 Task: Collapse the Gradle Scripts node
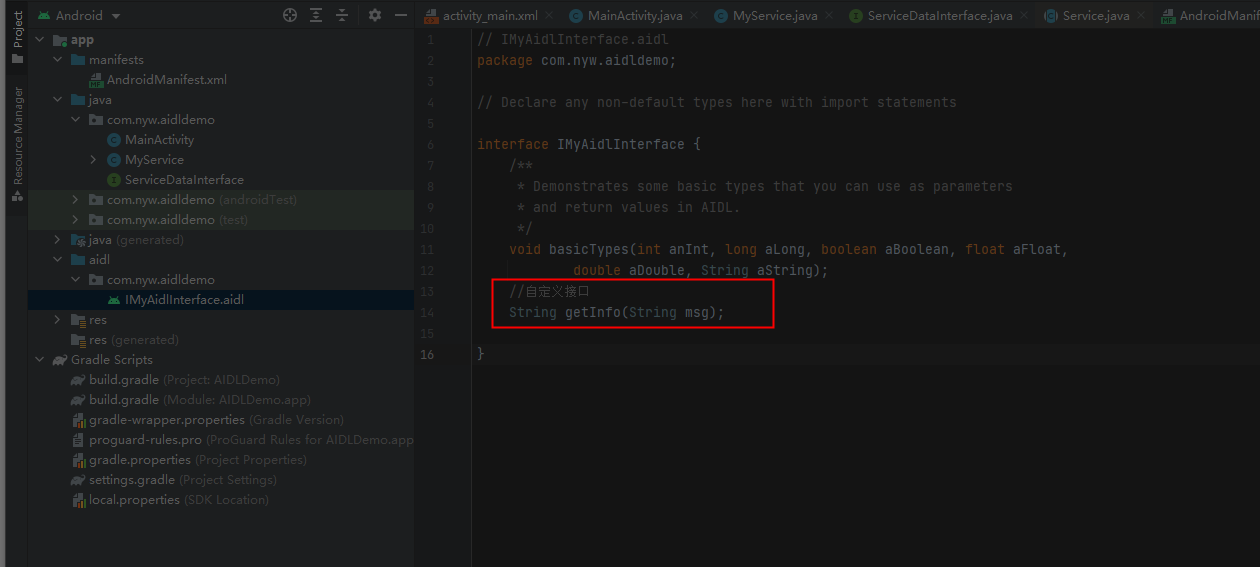40,360
